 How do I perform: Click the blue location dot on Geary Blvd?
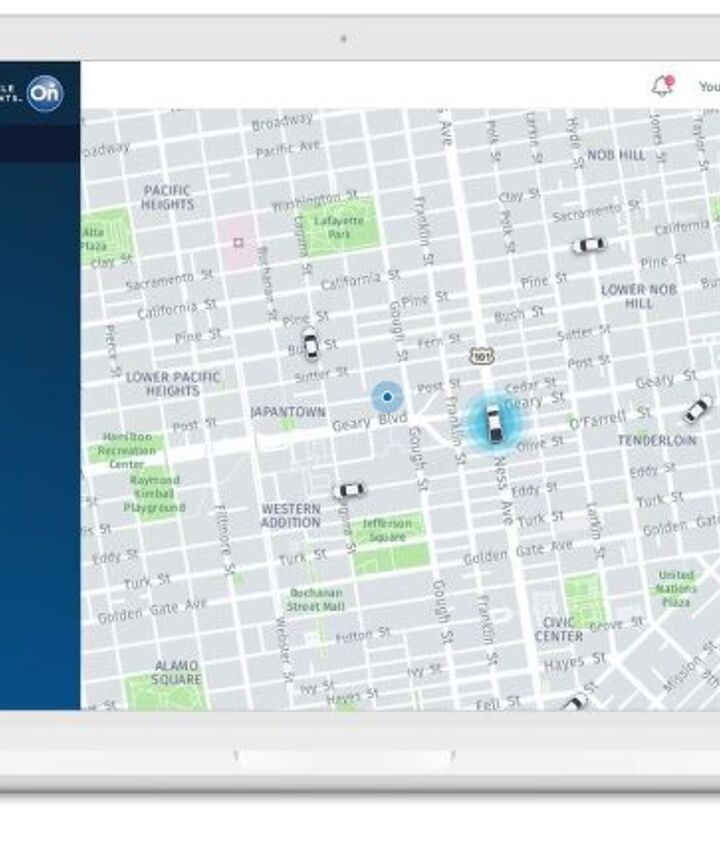pyautogui.click(x=386, y=397)
